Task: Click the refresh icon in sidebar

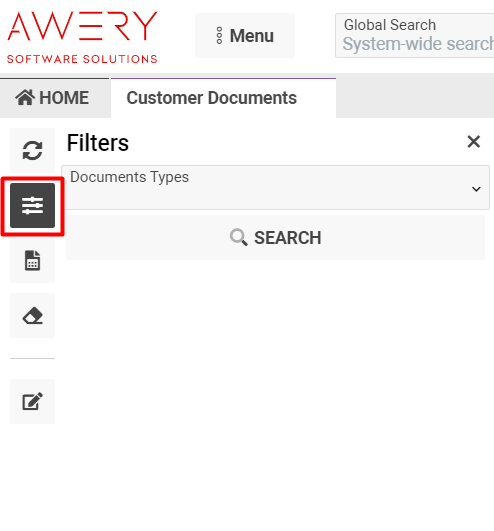Action: coord(33,151)
